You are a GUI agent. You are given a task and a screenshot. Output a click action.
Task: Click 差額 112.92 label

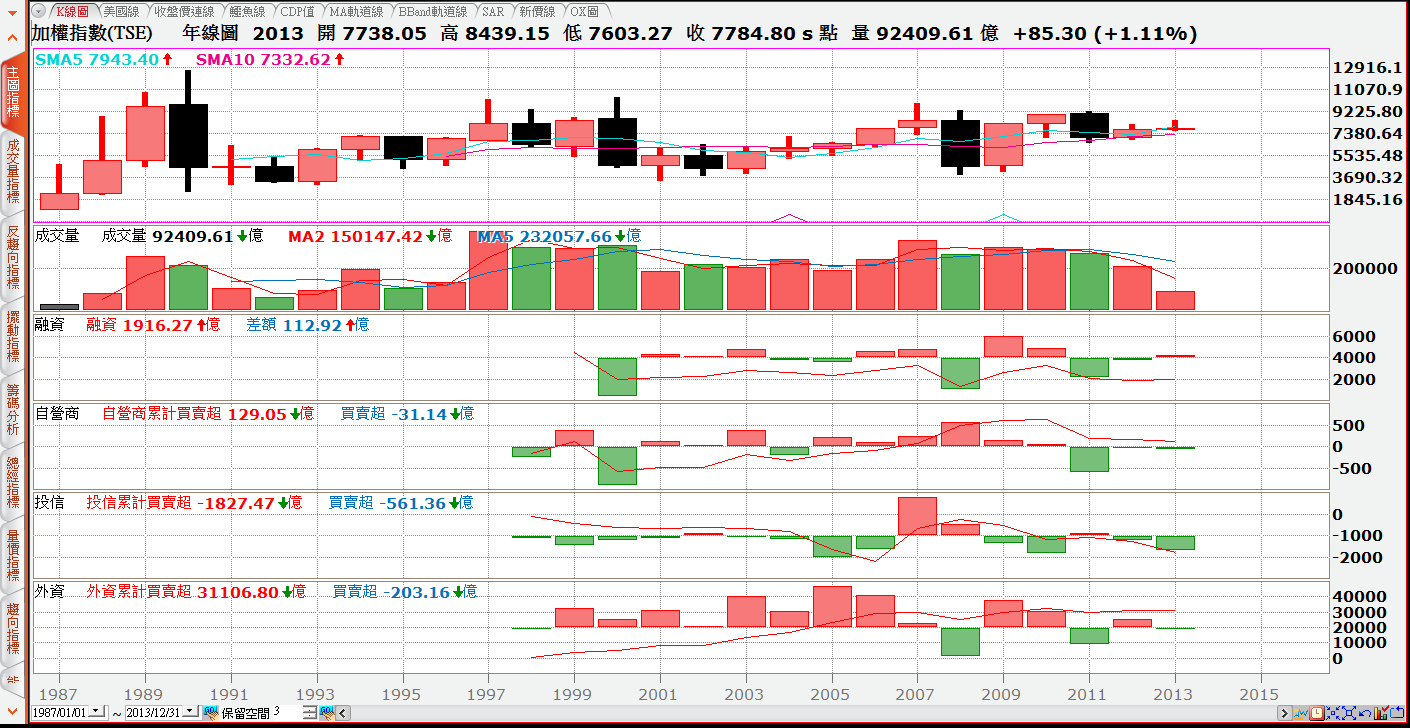(x=293, y=325)
